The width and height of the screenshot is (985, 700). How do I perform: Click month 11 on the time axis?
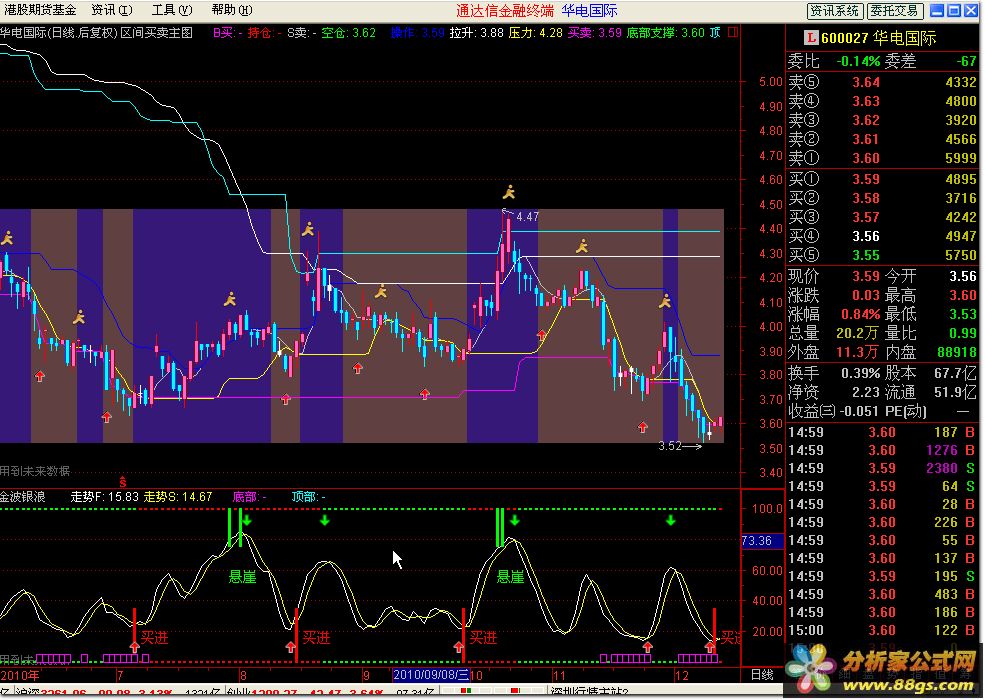click(x=559, y=675)
